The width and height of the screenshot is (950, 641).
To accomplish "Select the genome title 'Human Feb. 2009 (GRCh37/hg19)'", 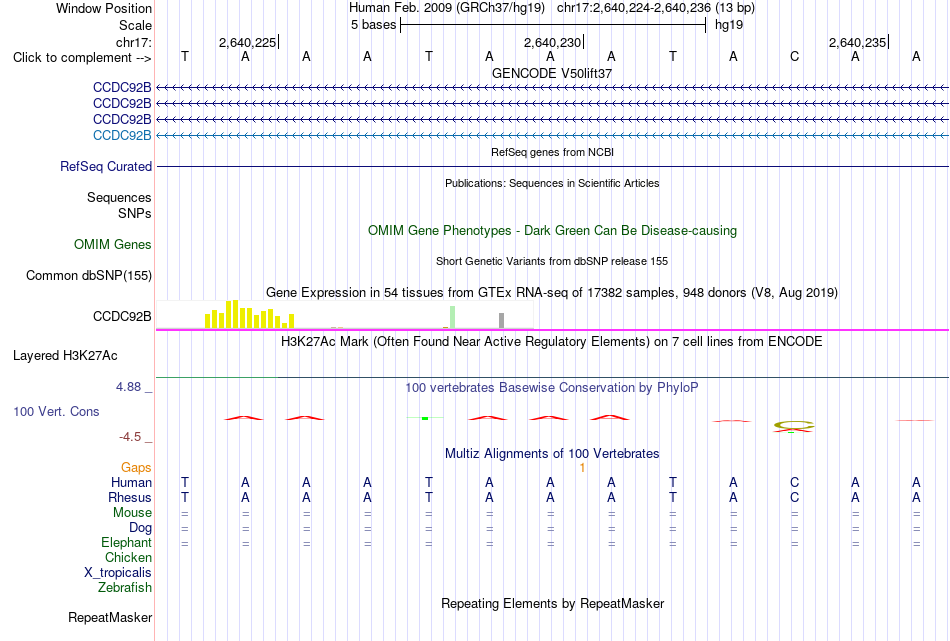I will coord(447,8).
